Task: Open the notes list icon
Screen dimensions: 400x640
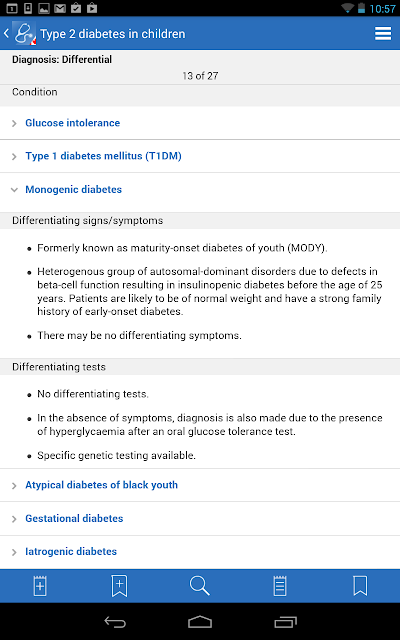Action: coord(280,586)
